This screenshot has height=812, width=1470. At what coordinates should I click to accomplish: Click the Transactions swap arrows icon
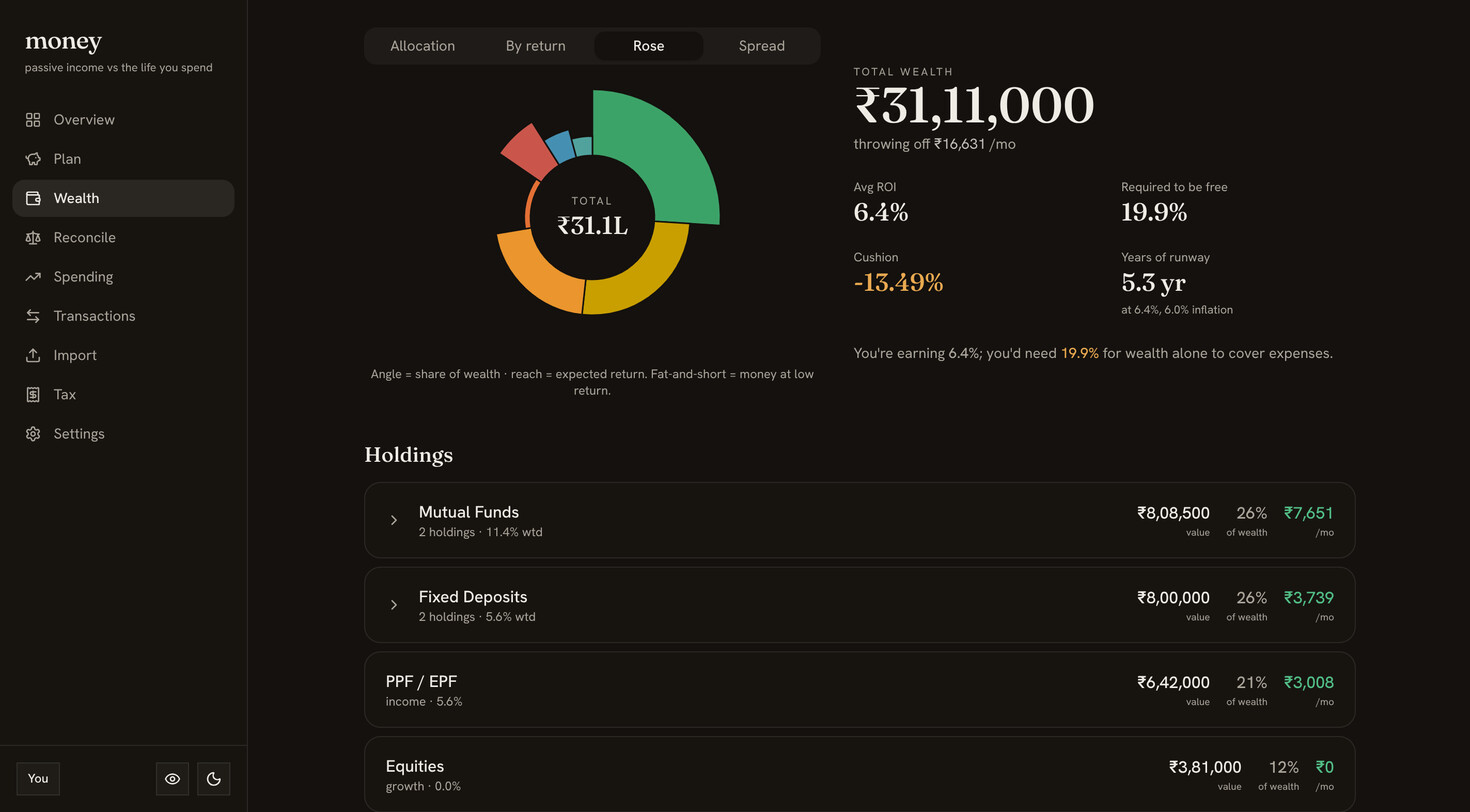click(33, 316)
